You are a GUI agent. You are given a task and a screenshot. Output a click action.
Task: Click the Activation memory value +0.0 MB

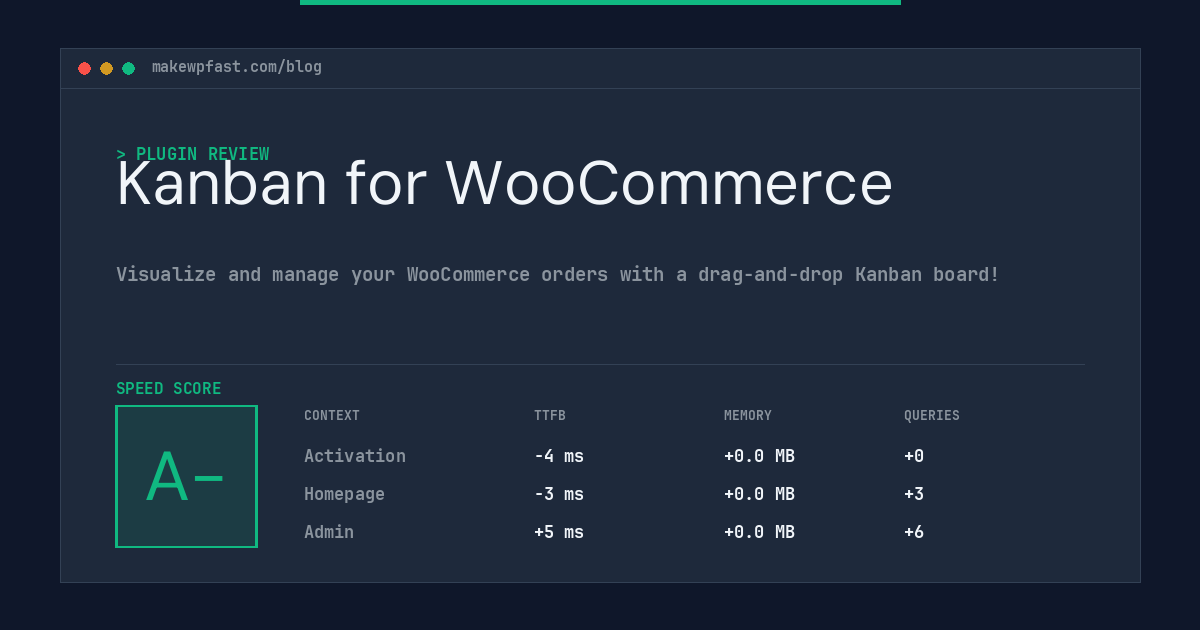759,456
